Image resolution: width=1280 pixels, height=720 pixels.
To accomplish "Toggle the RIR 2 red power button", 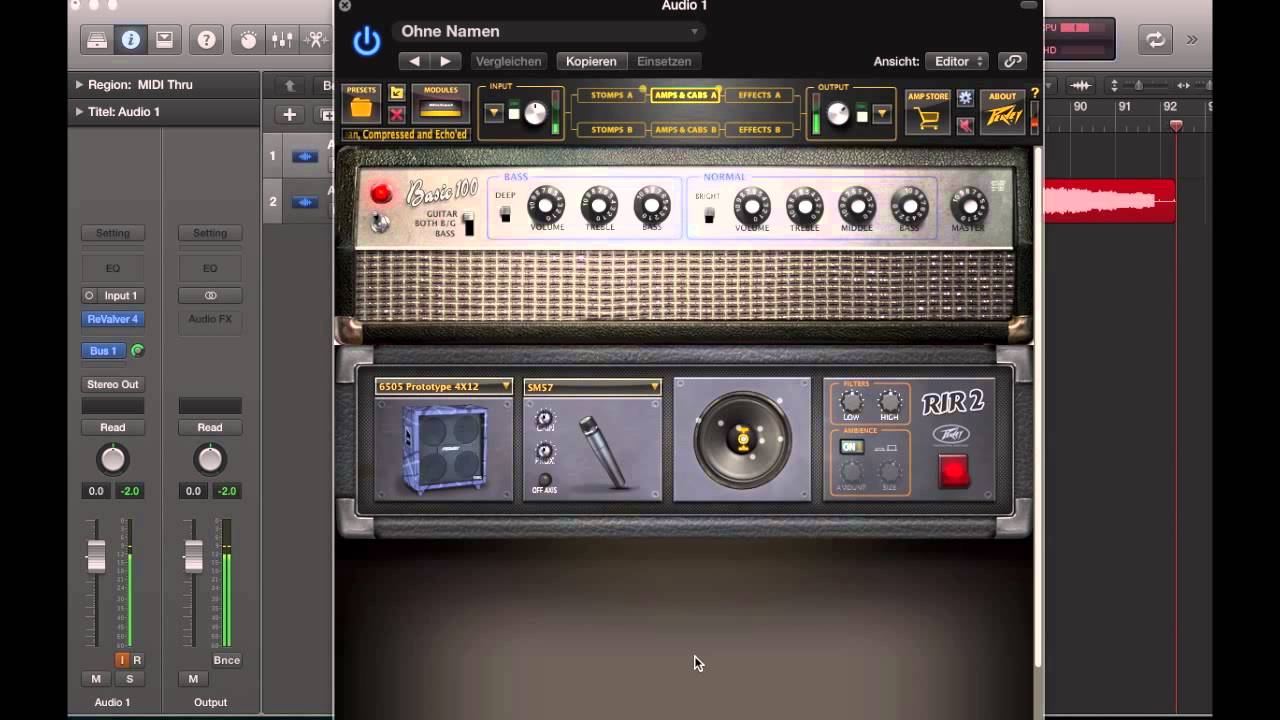I will 954,471.
